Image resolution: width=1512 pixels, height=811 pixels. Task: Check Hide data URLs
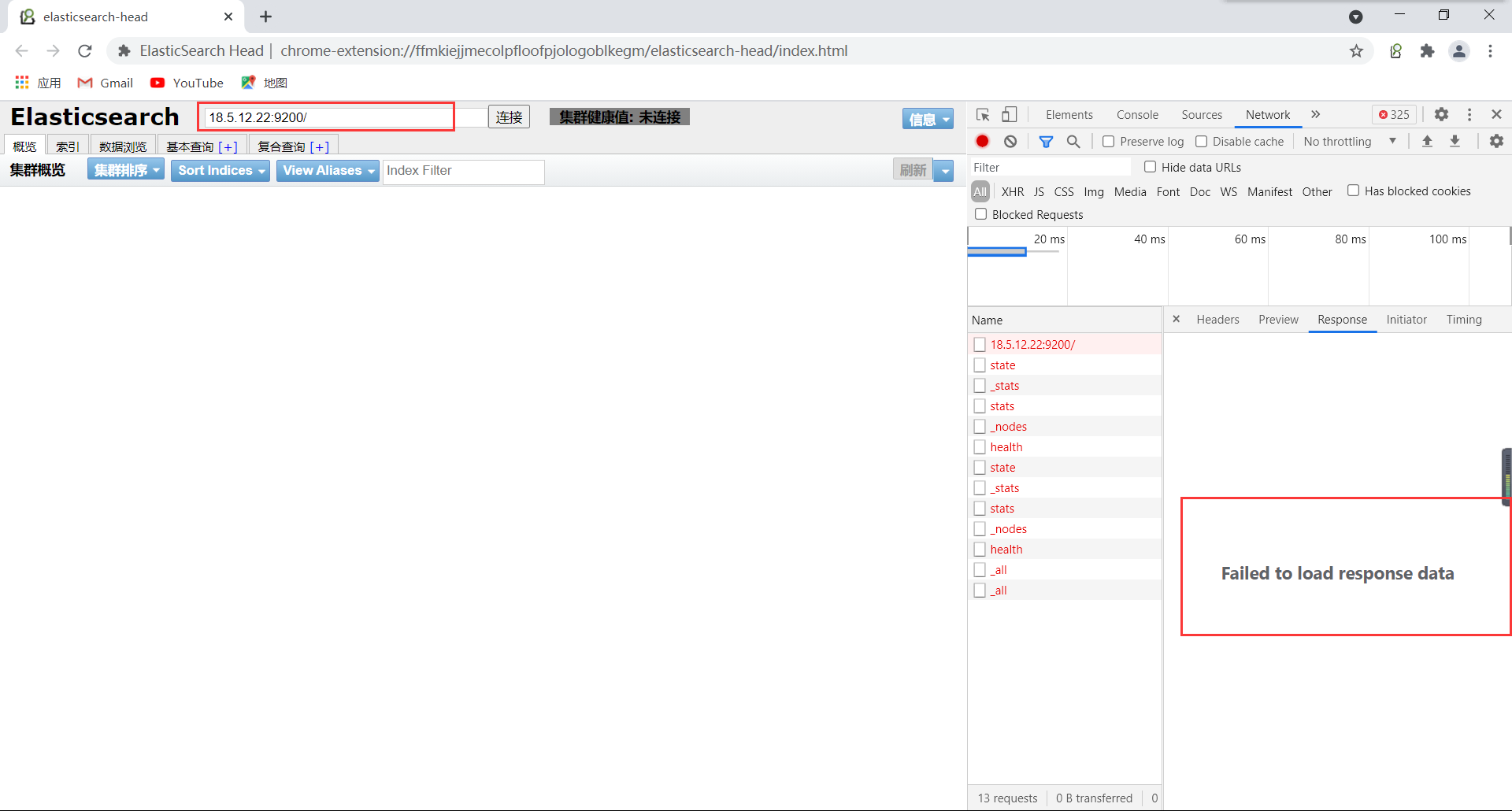pyautogui.click(x=1150, y=167)
